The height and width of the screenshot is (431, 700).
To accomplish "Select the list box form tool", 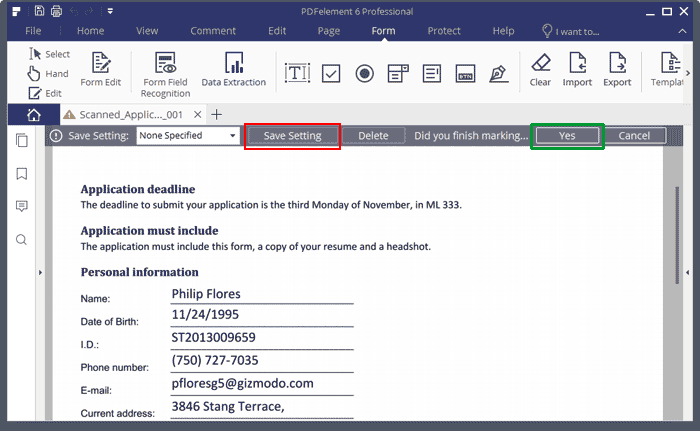I will point(432,73).
